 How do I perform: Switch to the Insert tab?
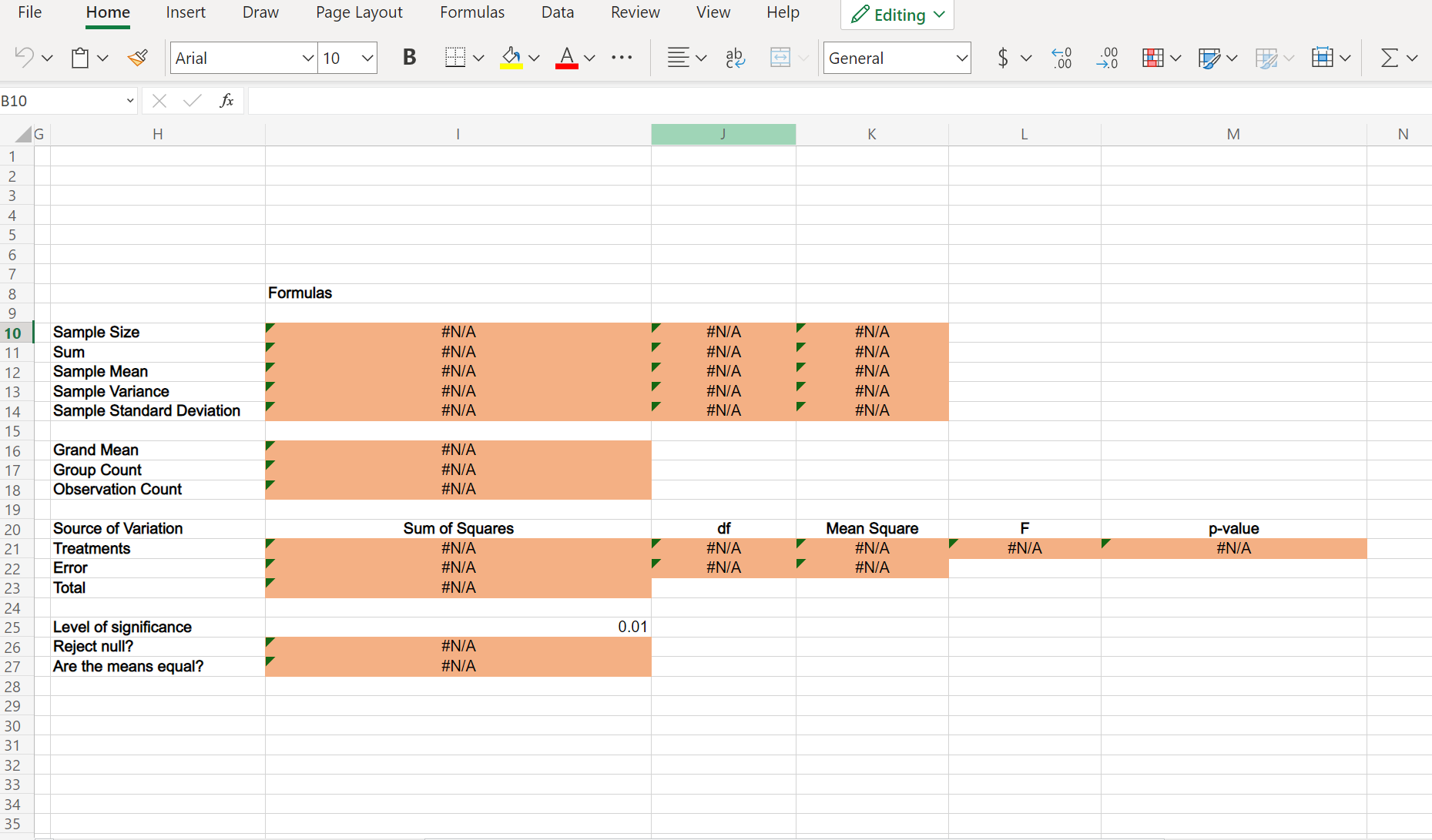pyautogui.click(x=186, y=12)
